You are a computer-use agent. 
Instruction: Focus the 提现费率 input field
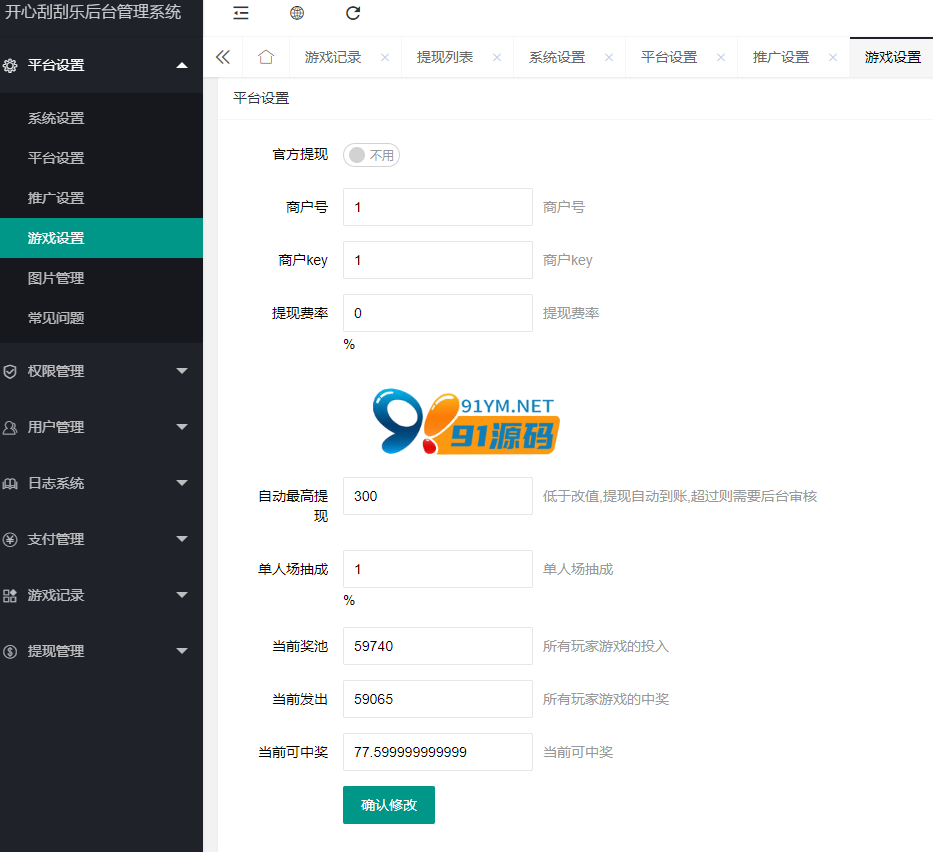pos(437,313)
